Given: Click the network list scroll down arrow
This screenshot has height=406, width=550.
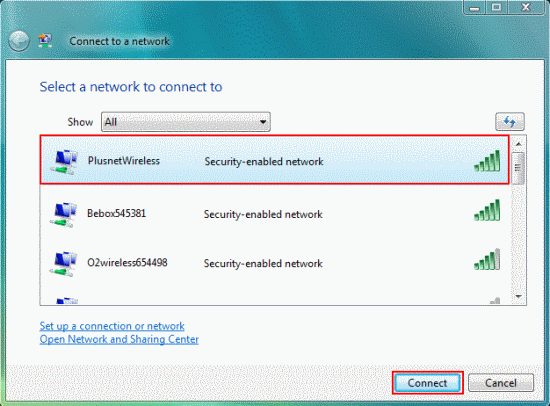Looking at the screenshot, I should (x=518, y=297).
